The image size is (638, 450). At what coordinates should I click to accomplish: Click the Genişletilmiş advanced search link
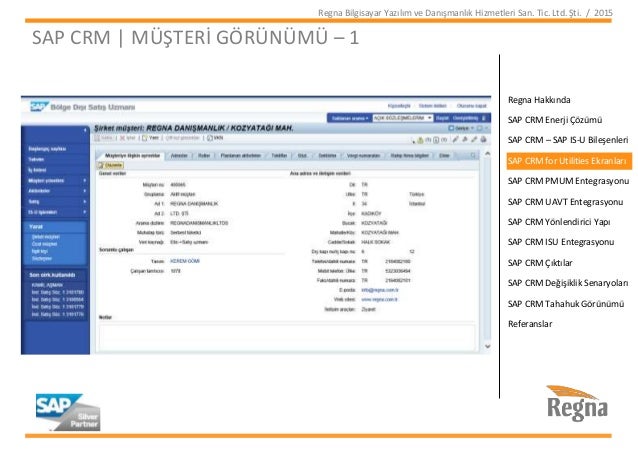[466, 118]
